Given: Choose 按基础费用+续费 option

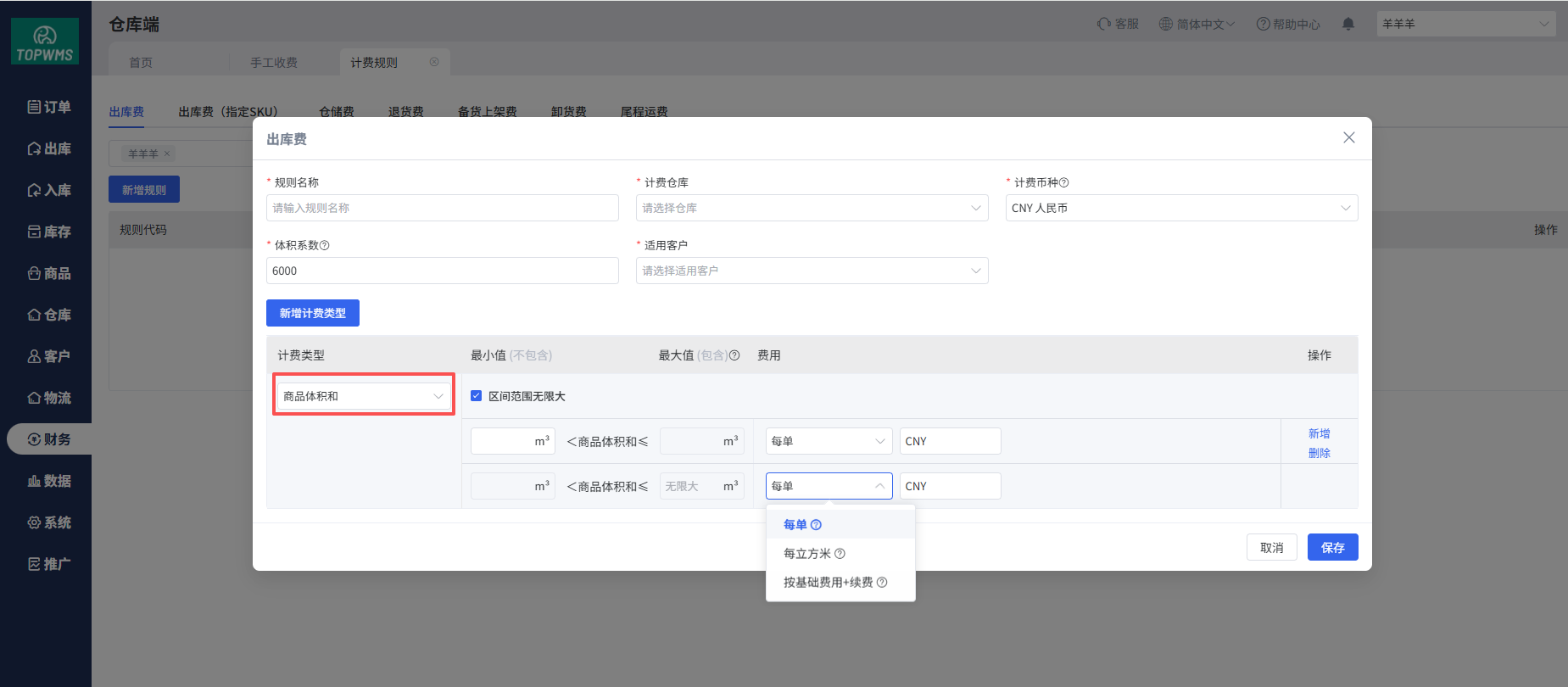Looking at the screenshot, I should tap(828, 583).
